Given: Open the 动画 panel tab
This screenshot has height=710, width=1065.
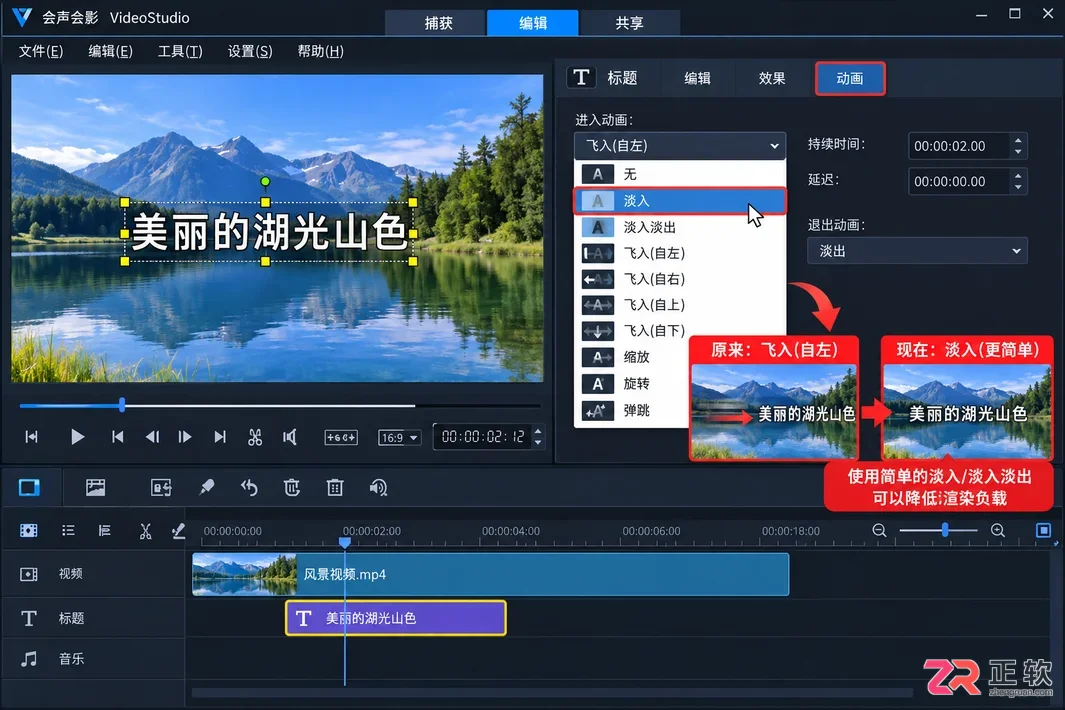Looking at the screenshot, I should (x=850, y=78).
